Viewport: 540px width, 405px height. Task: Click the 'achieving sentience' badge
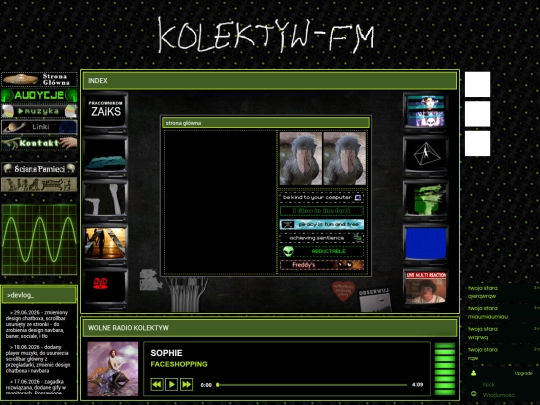click(x=322, y=238)
